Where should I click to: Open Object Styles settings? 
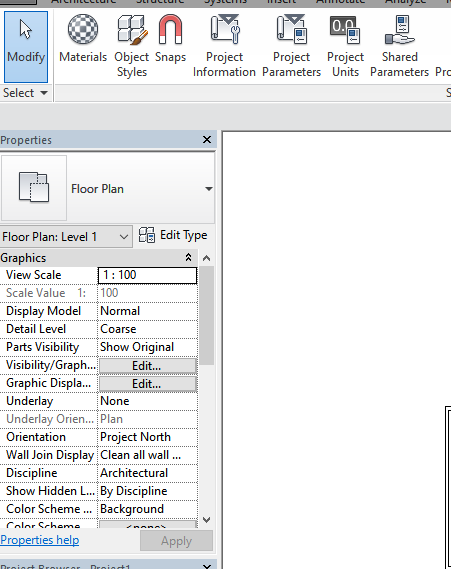click(x=132, y=46)
